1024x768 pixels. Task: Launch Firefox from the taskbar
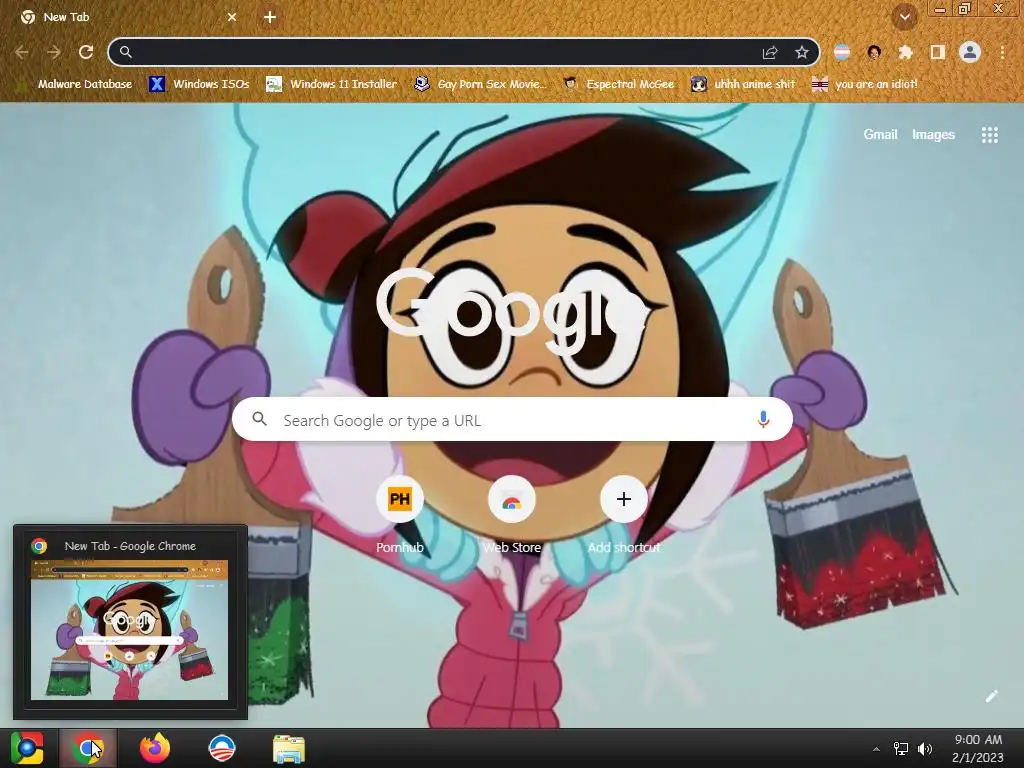(155, 748)
